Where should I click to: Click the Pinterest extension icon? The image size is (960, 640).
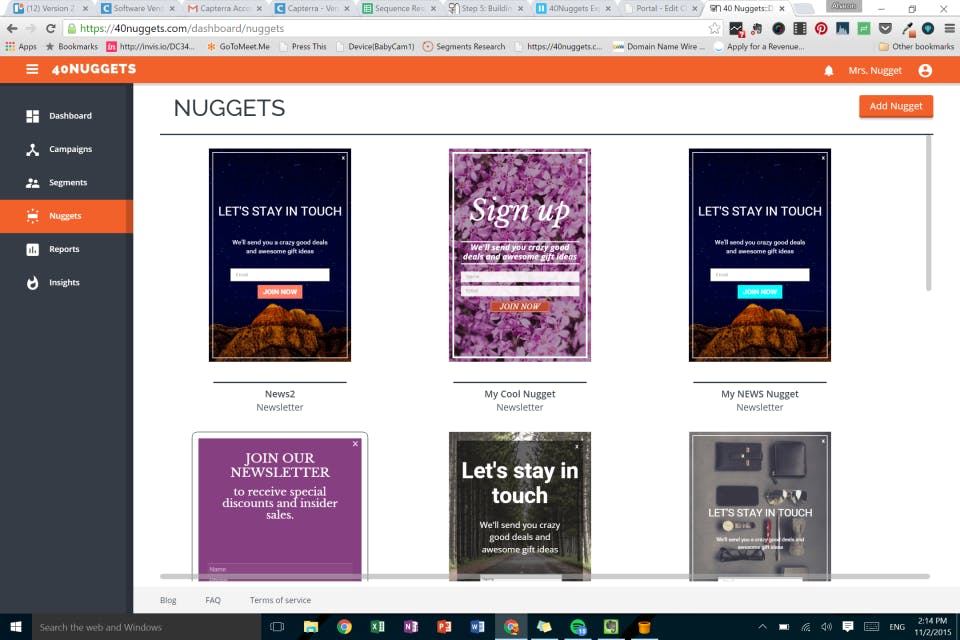(821, 28)
